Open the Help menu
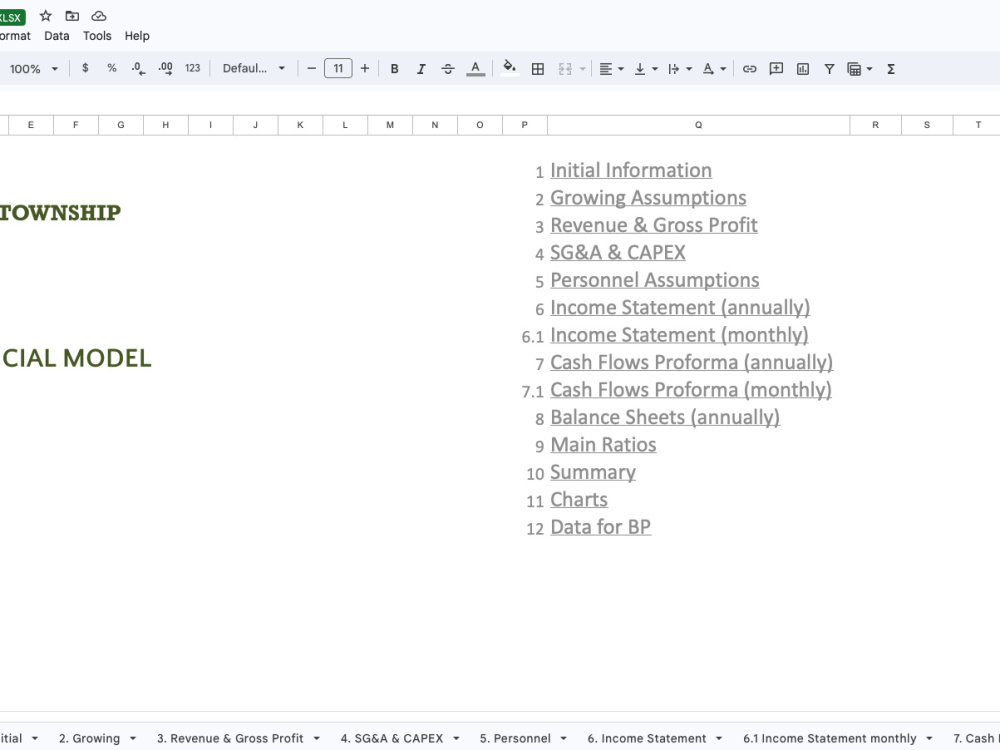 137,36
